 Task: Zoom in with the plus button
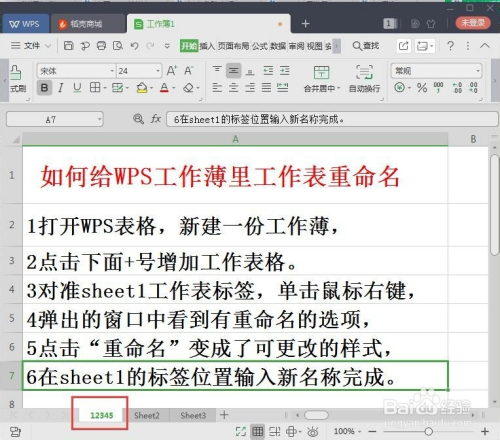(485, 432)
